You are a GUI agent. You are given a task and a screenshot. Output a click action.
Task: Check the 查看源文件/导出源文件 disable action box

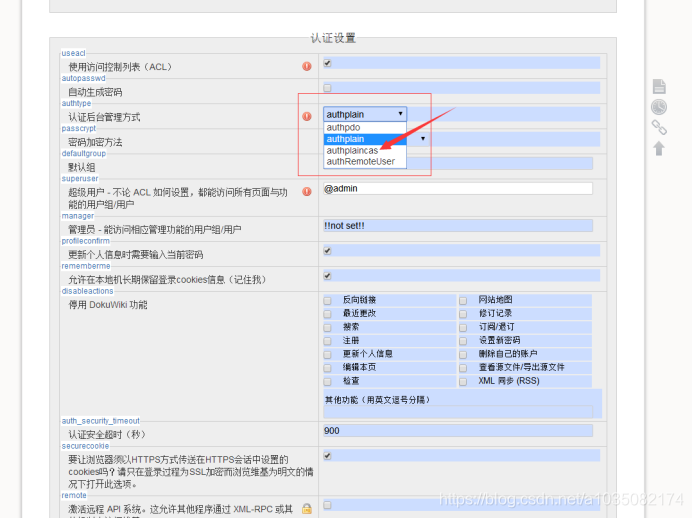pos(463,368)
